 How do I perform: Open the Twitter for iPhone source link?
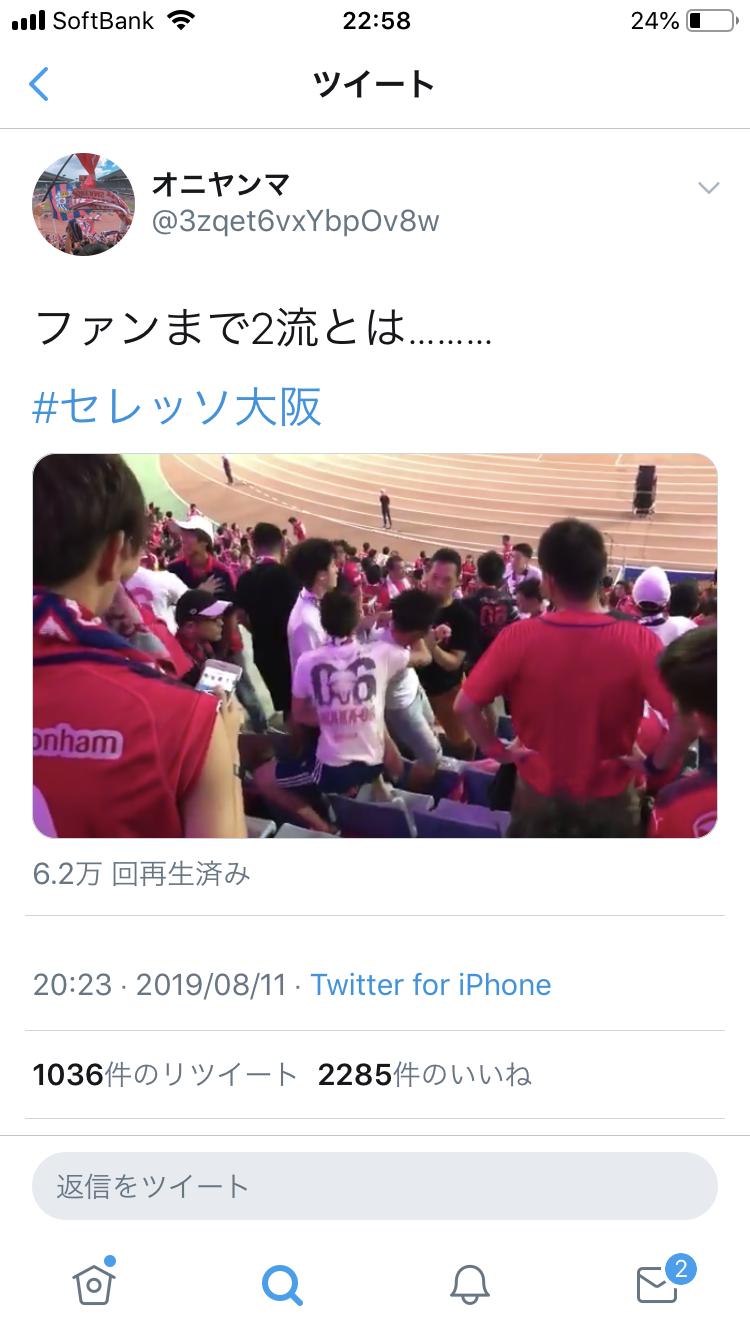click(431, 984)
